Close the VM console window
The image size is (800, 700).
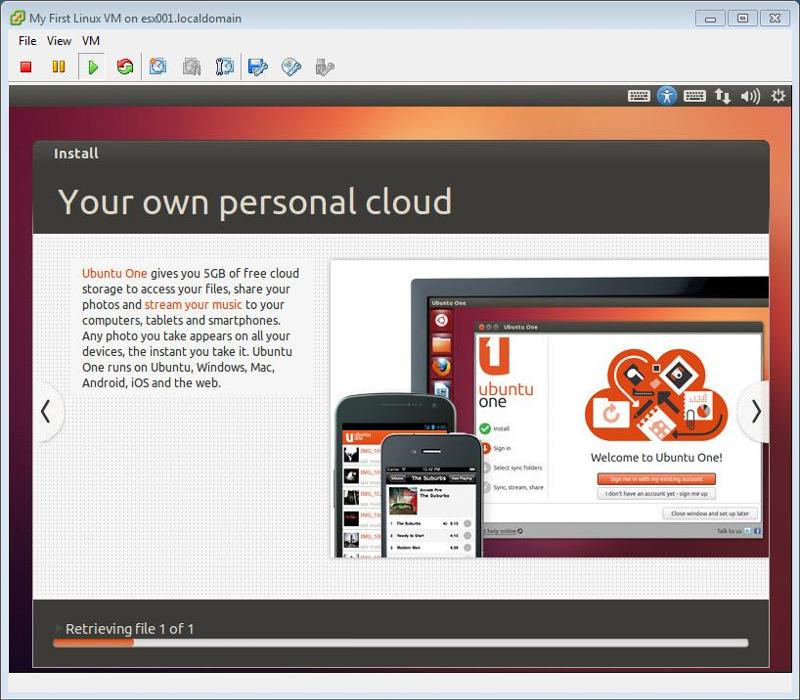coord(774,19)
